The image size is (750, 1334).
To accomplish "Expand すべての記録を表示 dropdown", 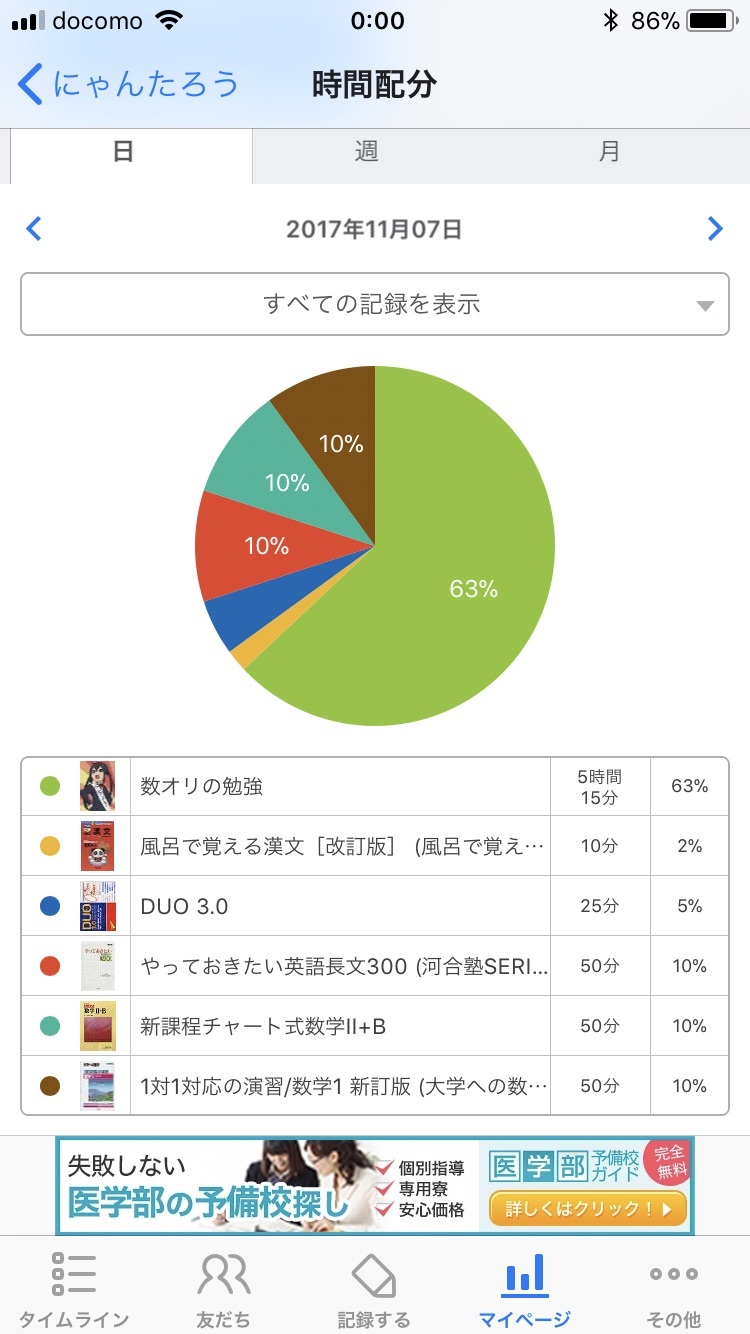I will click(x=375, y=303).
